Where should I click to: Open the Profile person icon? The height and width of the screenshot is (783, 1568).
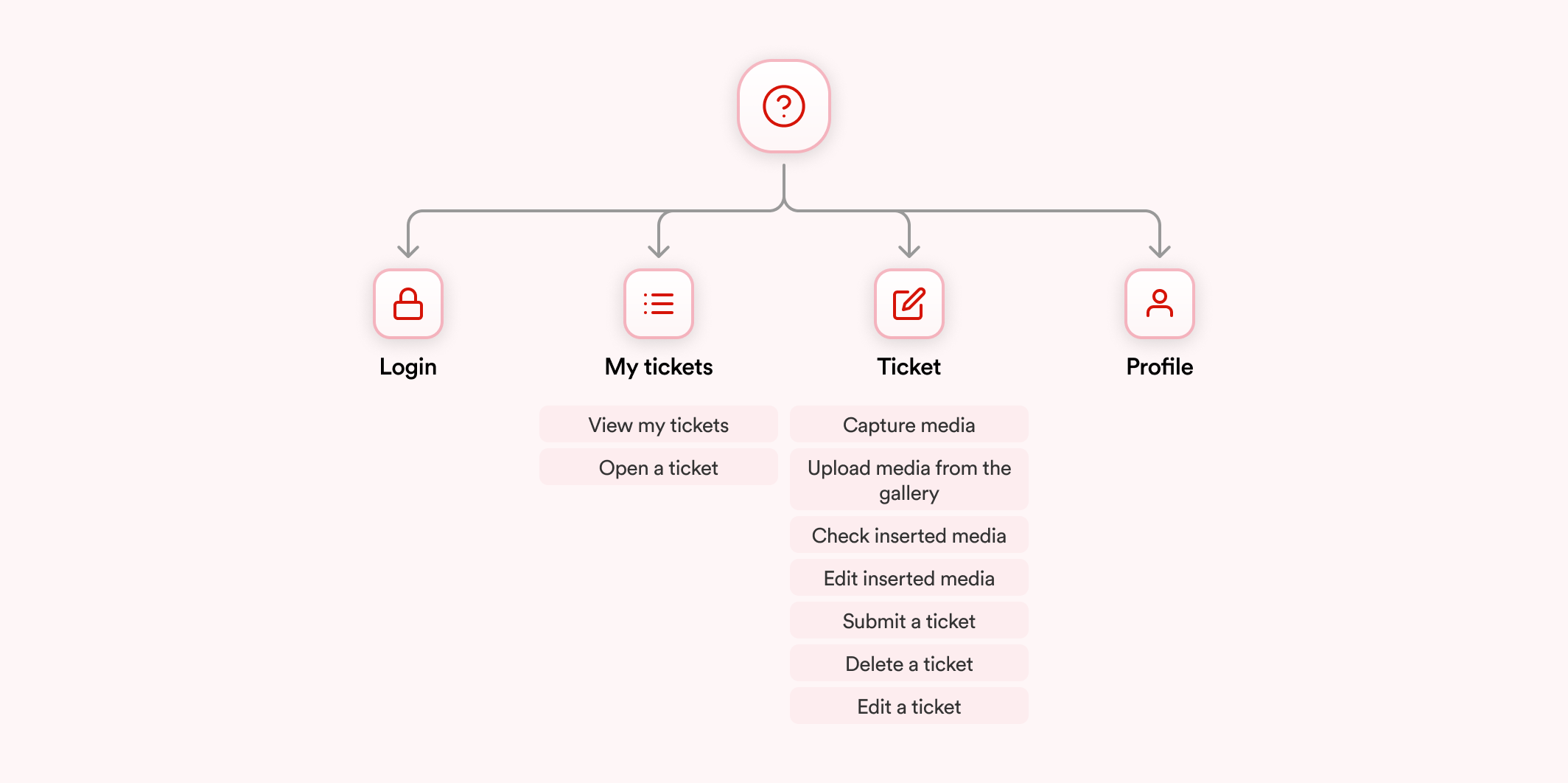click(x=1159, y=304)
